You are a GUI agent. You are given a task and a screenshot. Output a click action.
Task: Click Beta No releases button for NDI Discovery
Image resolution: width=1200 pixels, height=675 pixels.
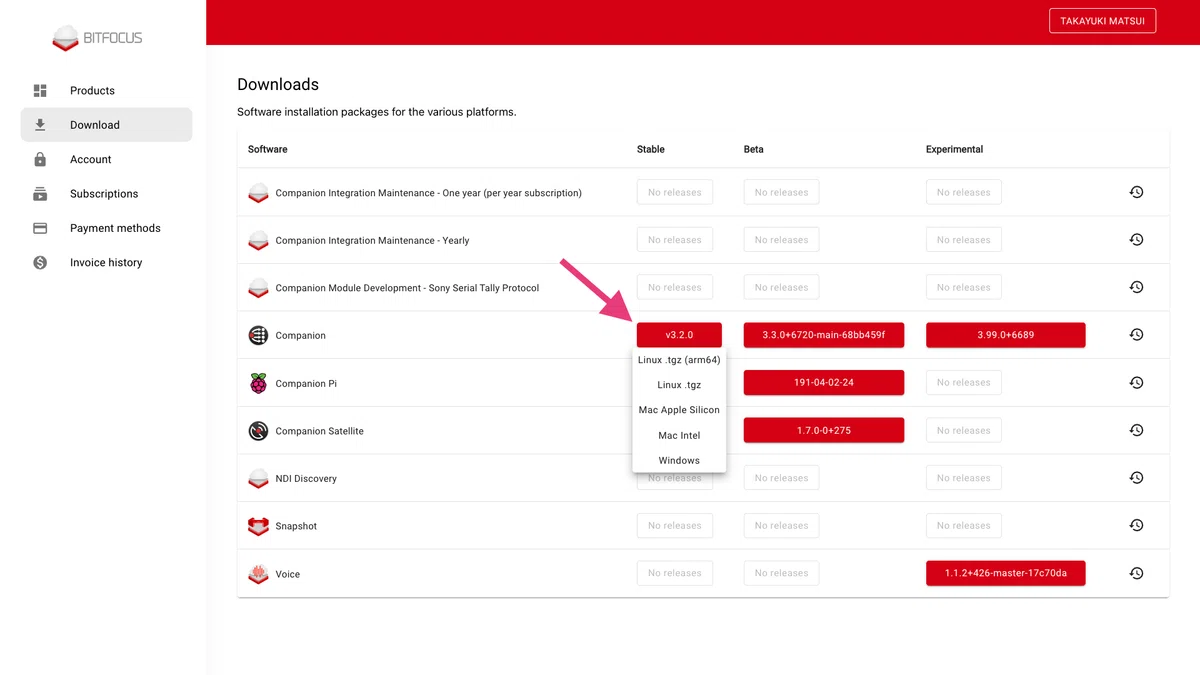click(781, 478)
